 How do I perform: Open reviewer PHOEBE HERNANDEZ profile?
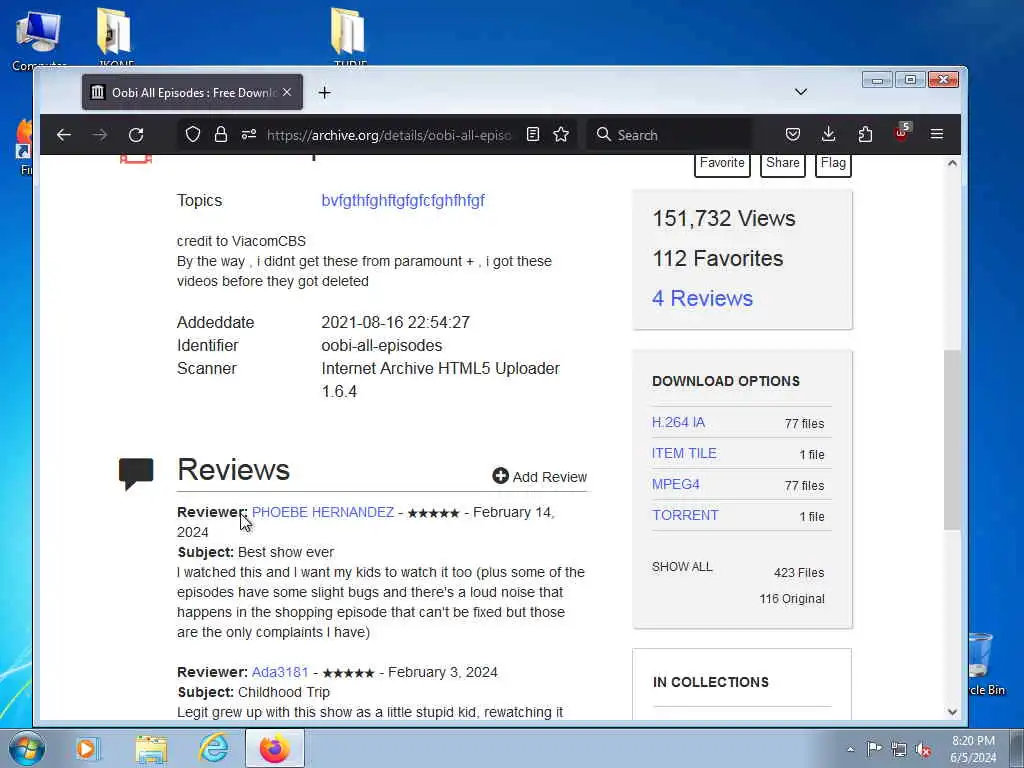(323, 513)
